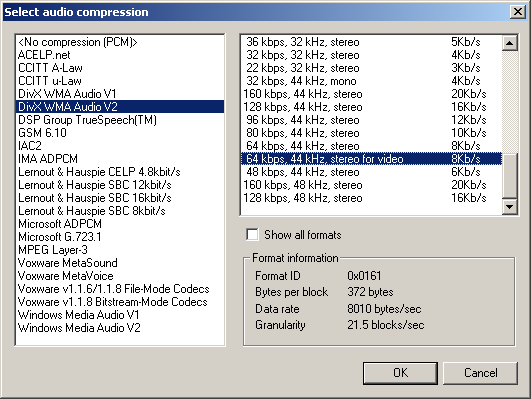Image resolution: width=531 pixels, height=399 pixels.
Task: Choose 64 kbps, 44 kHz, stereo 8Kb/s format
Action: click(x=371, y=146)
